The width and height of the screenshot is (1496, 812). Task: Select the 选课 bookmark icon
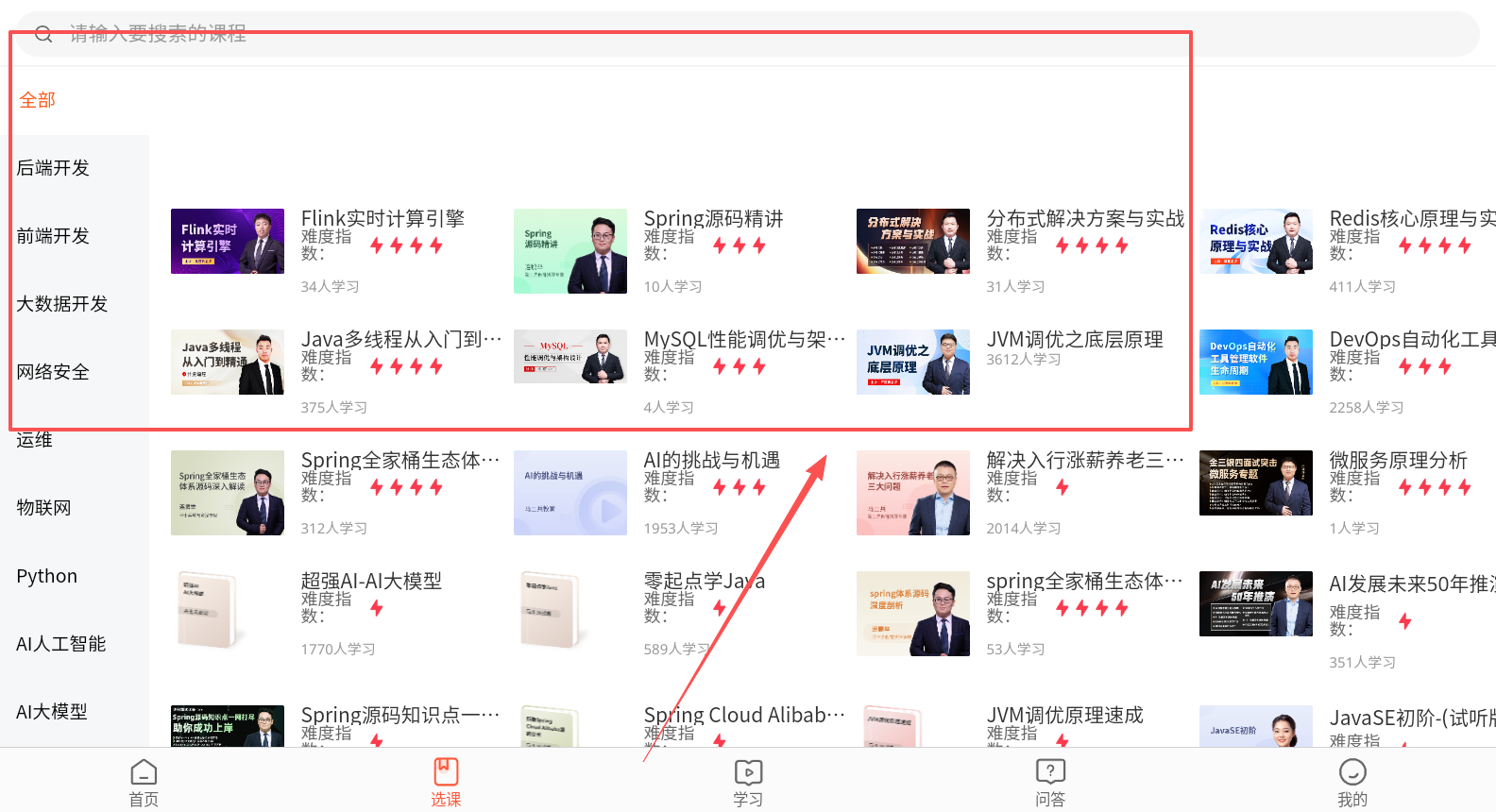click(x=446, y=772)
